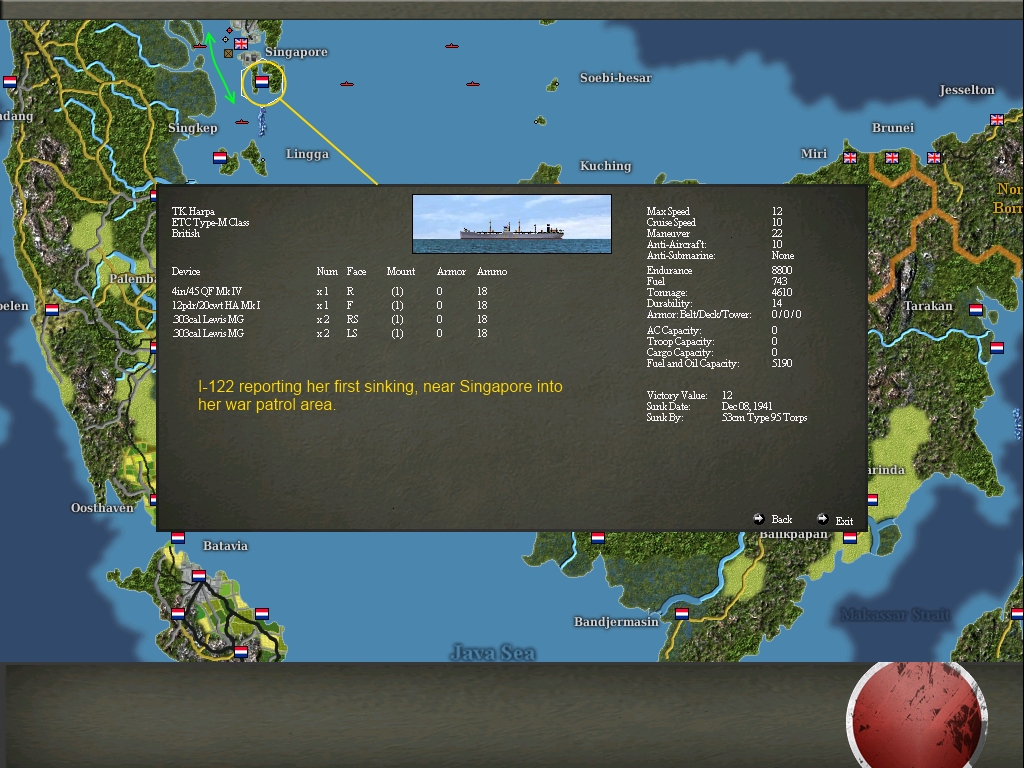Click the Ammo column header
The image size is (1024, 768).
pos(492,272)
